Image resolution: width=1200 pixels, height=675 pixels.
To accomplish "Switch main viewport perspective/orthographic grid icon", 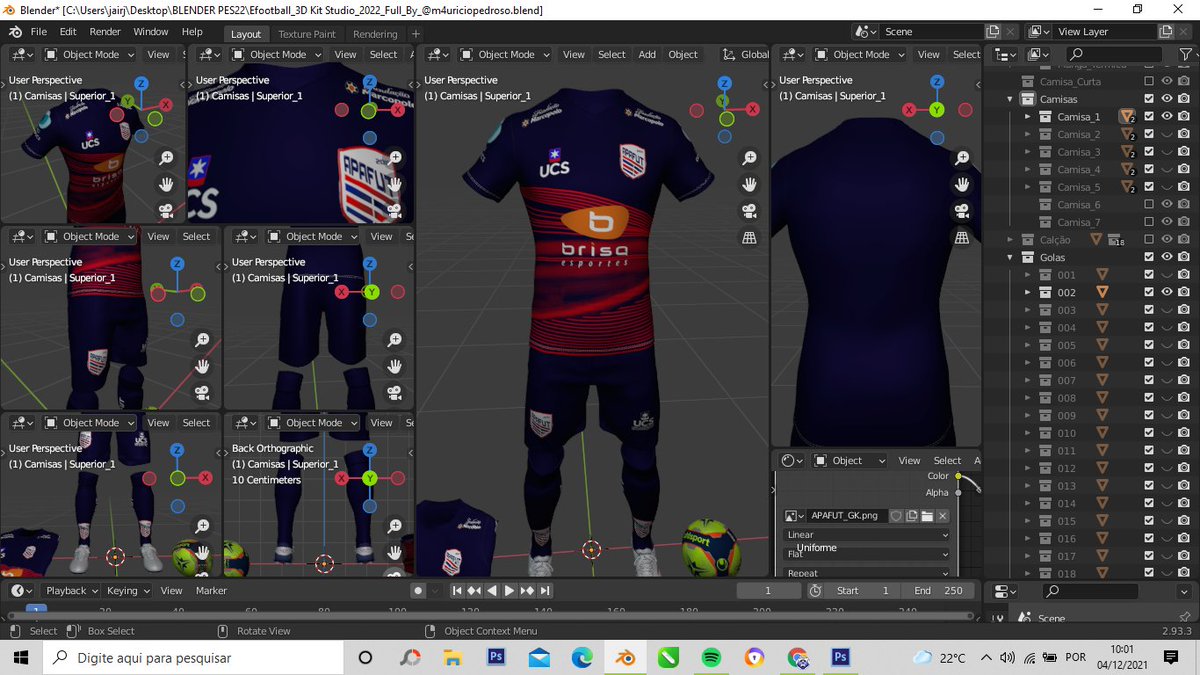I will (x=748, y=237).
